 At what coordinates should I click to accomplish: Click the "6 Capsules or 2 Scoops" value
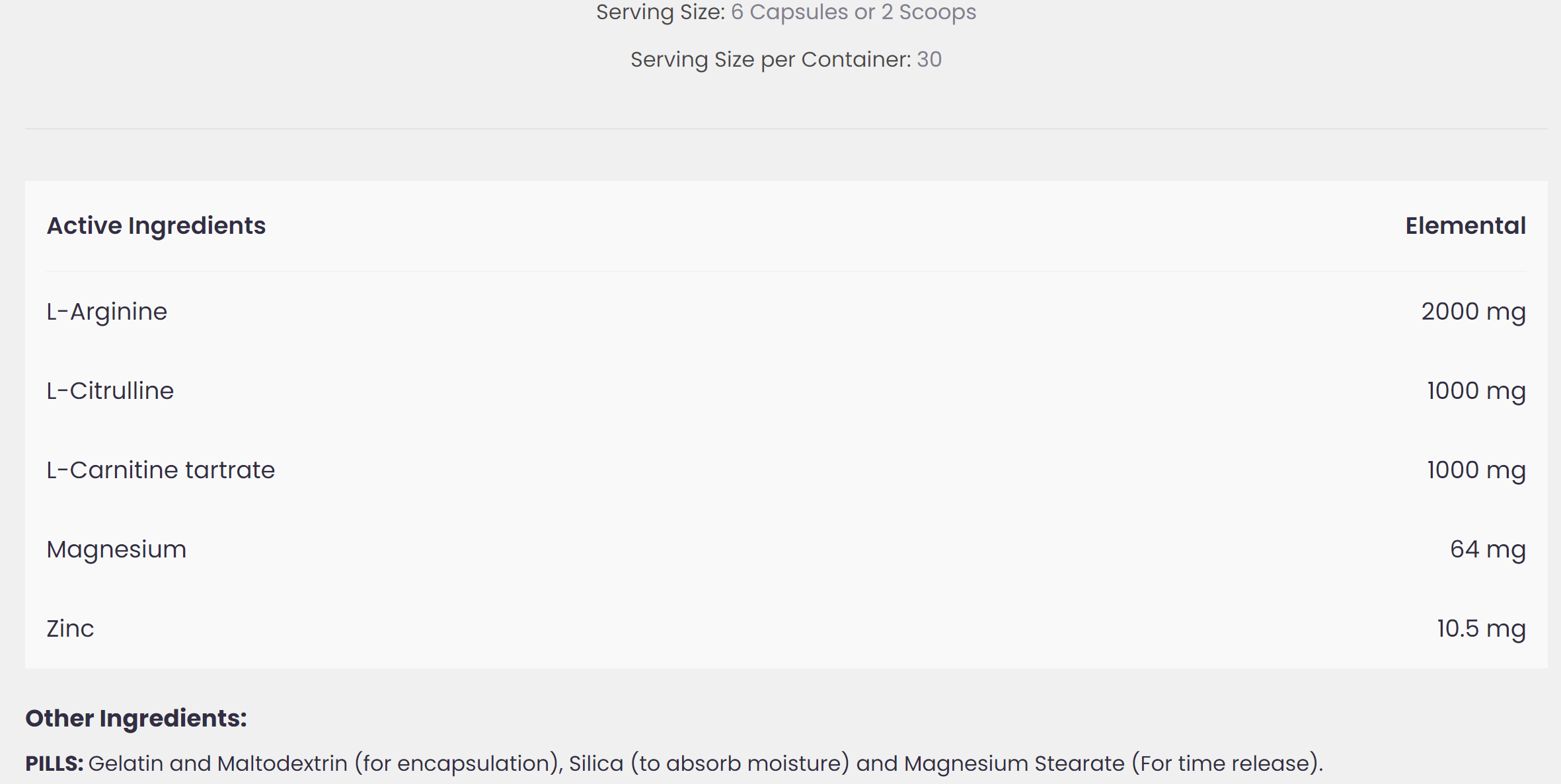click(853, 12)
